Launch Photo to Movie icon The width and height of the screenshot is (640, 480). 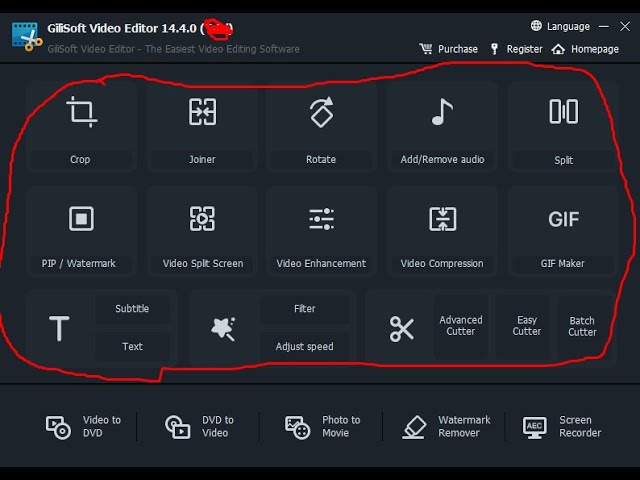coord(297,427)
